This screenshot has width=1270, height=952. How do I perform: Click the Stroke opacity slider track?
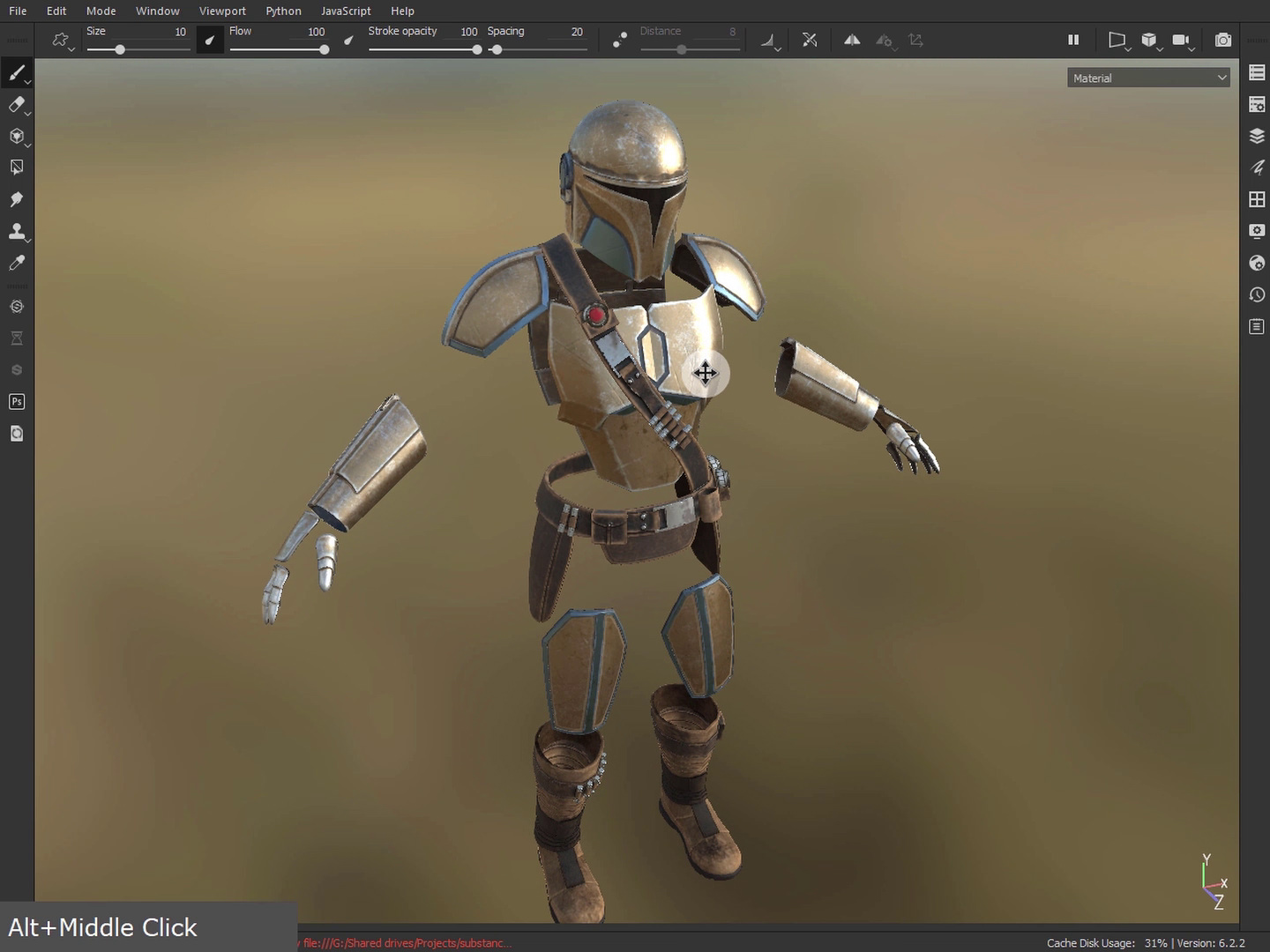[423, 49]
